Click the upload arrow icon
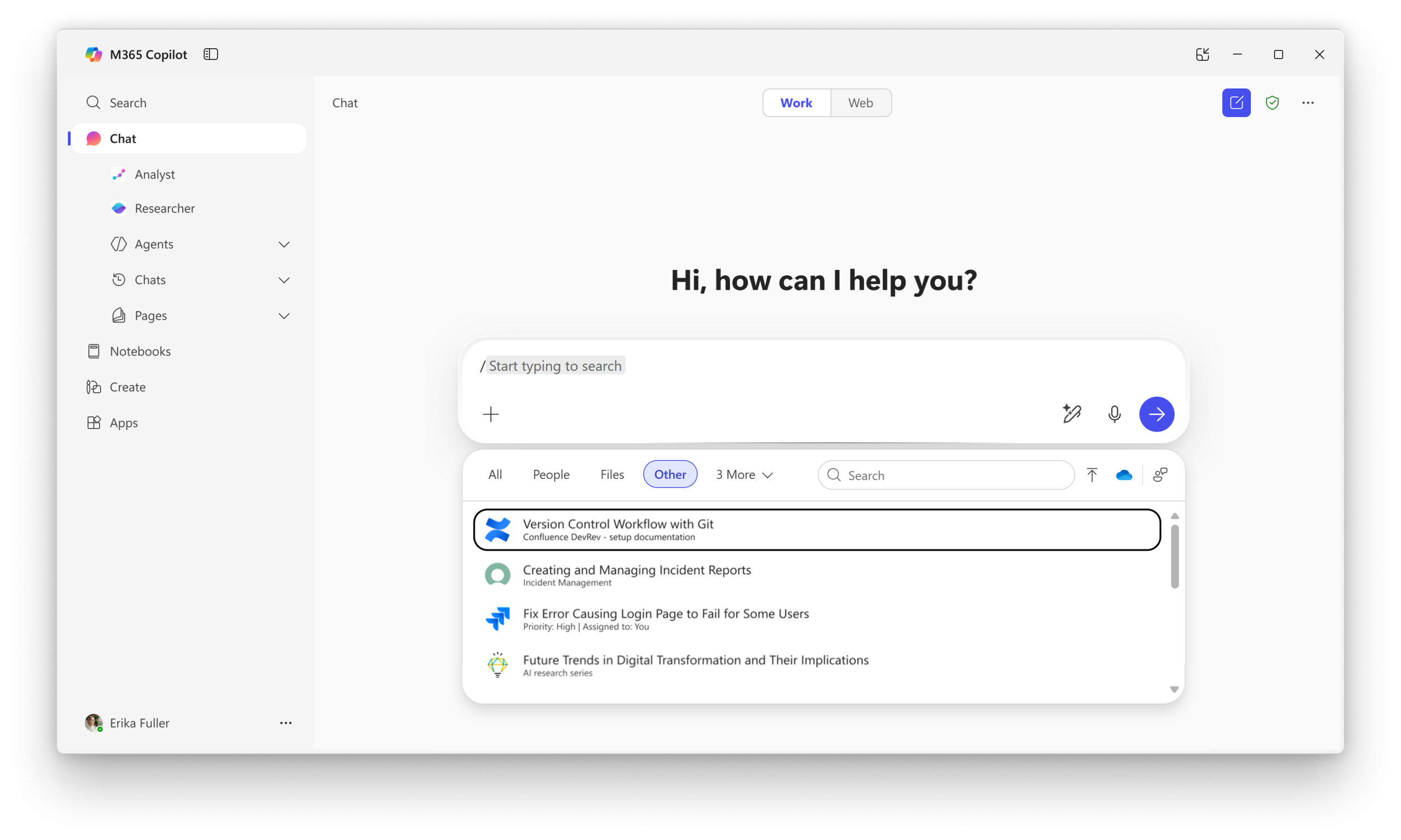 tap(1092, 475)
